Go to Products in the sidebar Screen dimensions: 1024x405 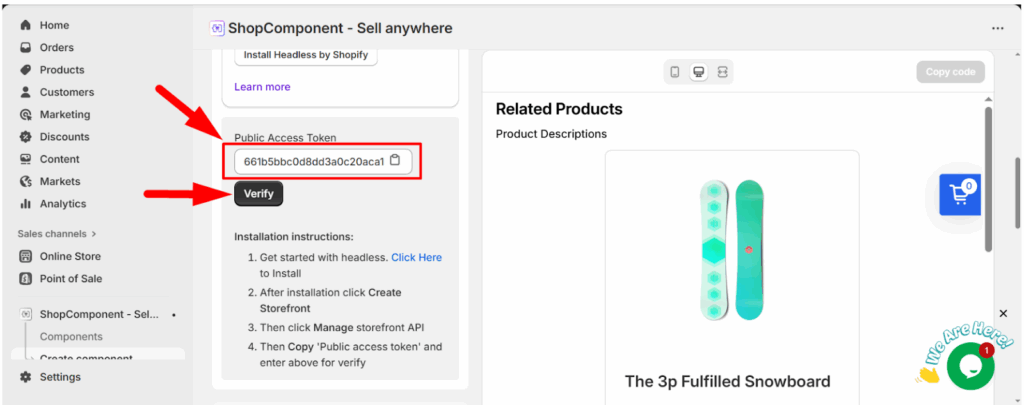click(x=61, y=70)
